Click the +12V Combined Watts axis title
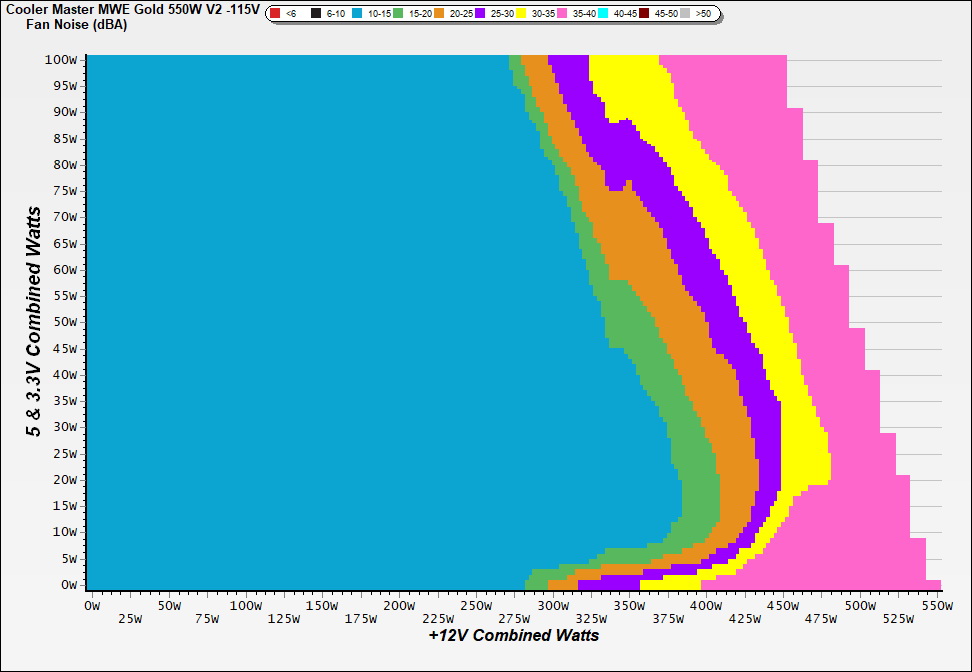Viewport: 972px width, 672px height. (514, 635)
